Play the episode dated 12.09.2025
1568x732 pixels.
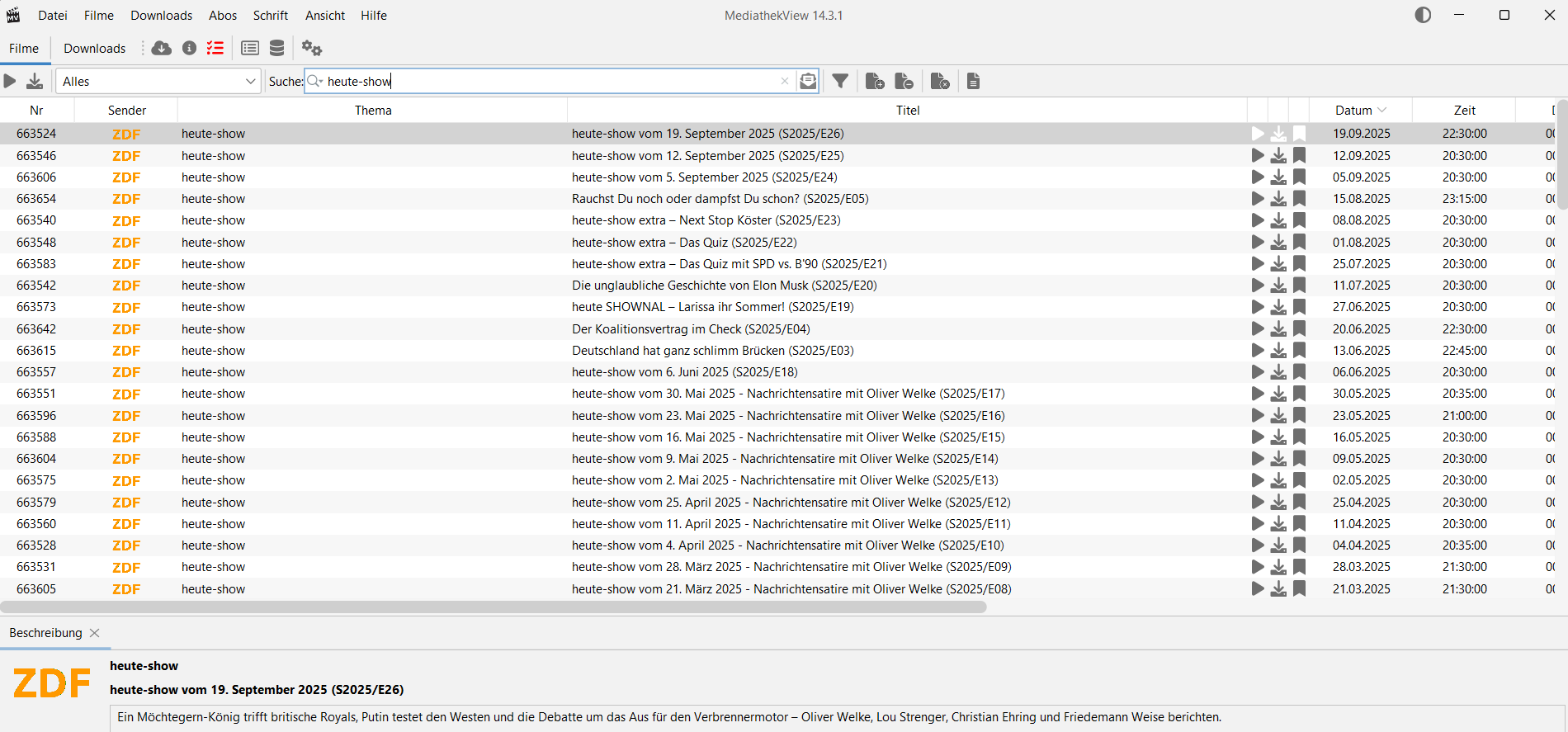tap(1258, 155)
